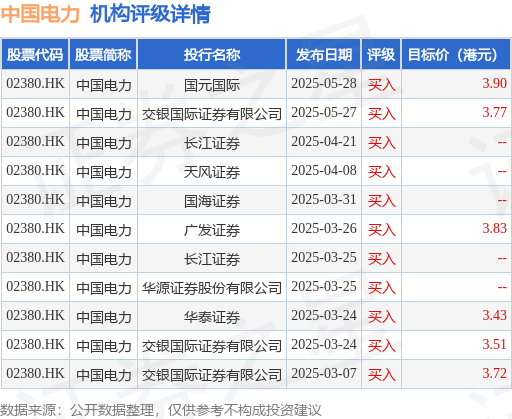
Task: Click the 投行名称 column header
Action: 212,54
